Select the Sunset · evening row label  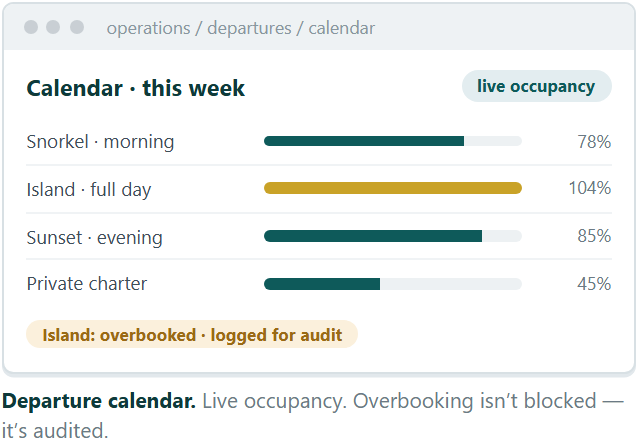[x=95, y=238]
